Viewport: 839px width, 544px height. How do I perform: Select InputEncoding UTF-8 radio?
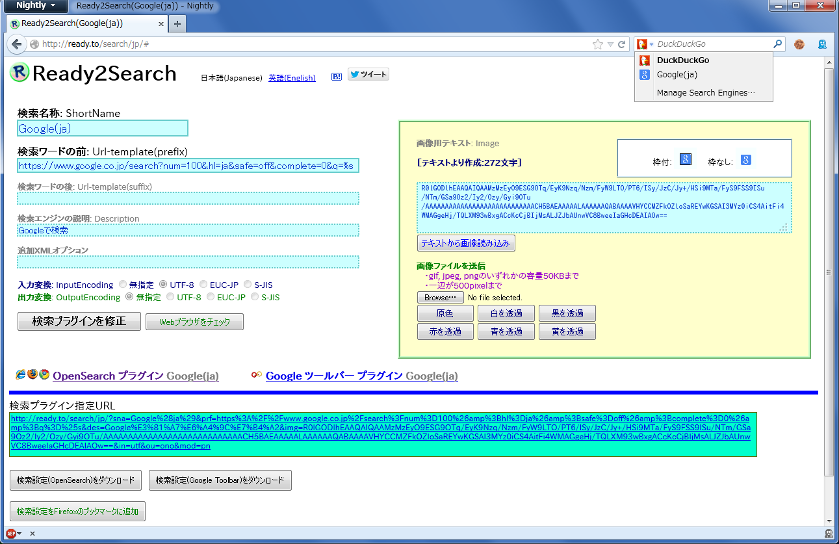click(x=163, y=285)
